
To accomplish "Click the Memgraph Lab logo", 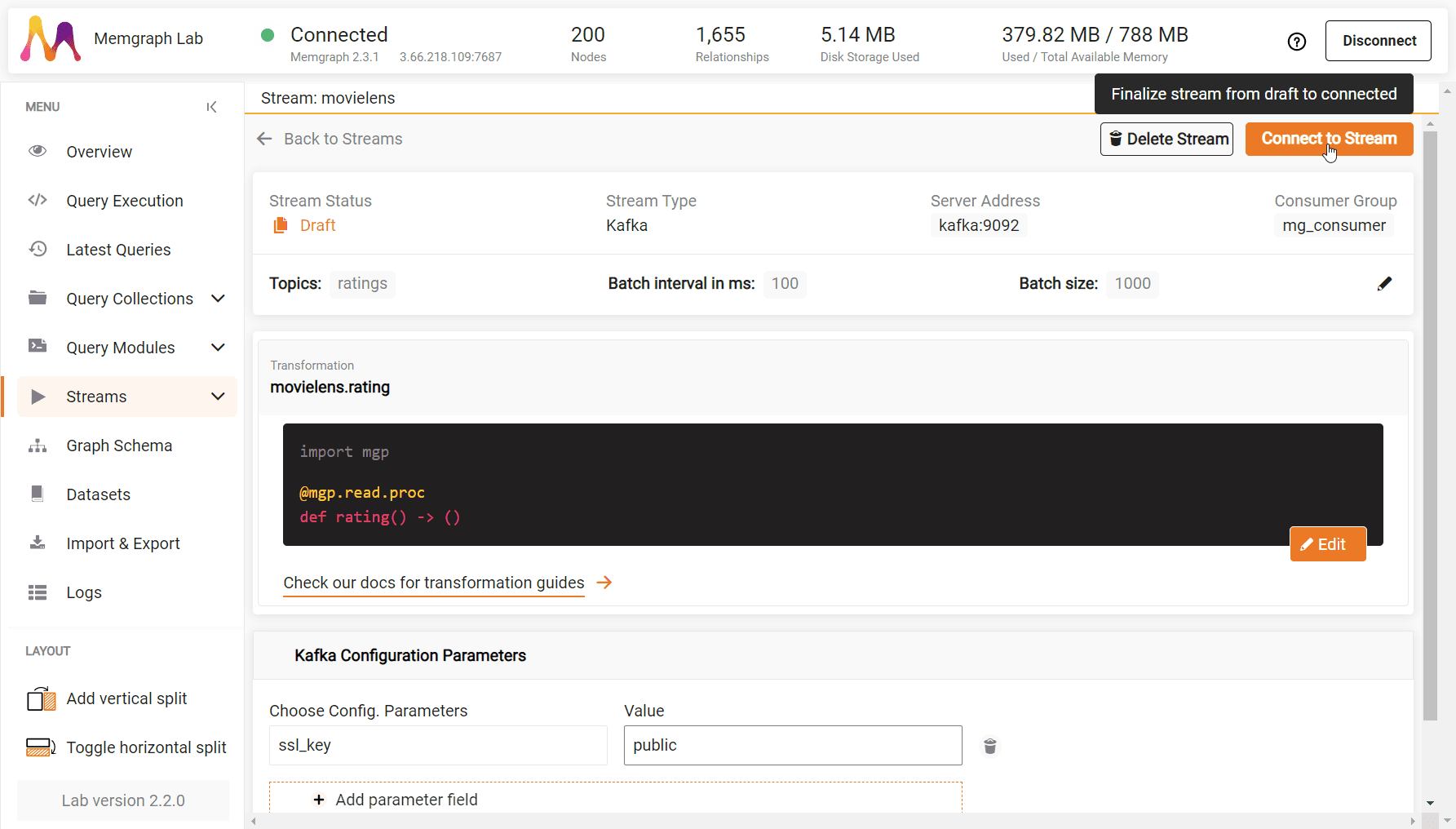I will click(x=51, y=39).
